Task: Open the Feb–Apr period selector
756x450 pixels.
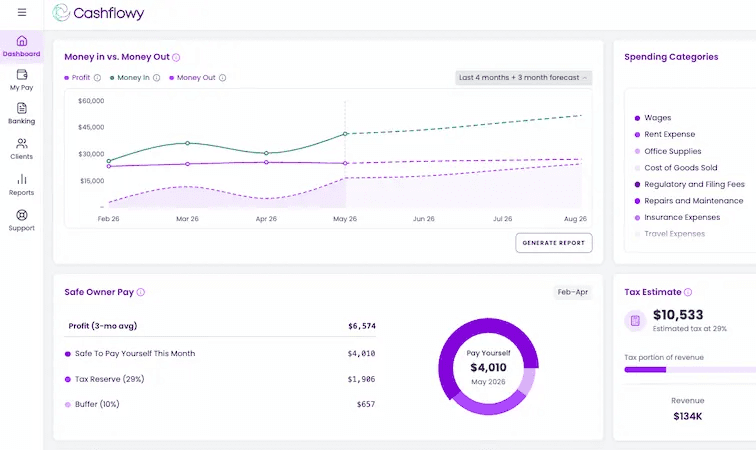Action: 573,292
